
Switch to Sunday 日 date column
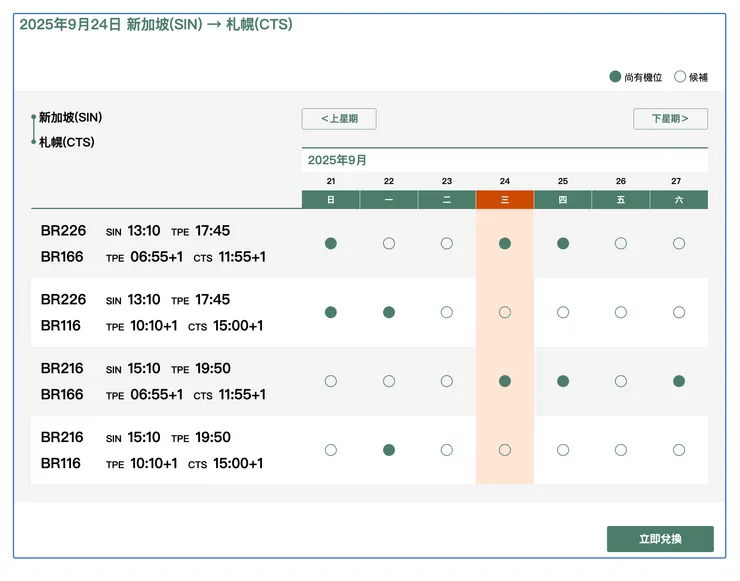(x=331, y=200)
